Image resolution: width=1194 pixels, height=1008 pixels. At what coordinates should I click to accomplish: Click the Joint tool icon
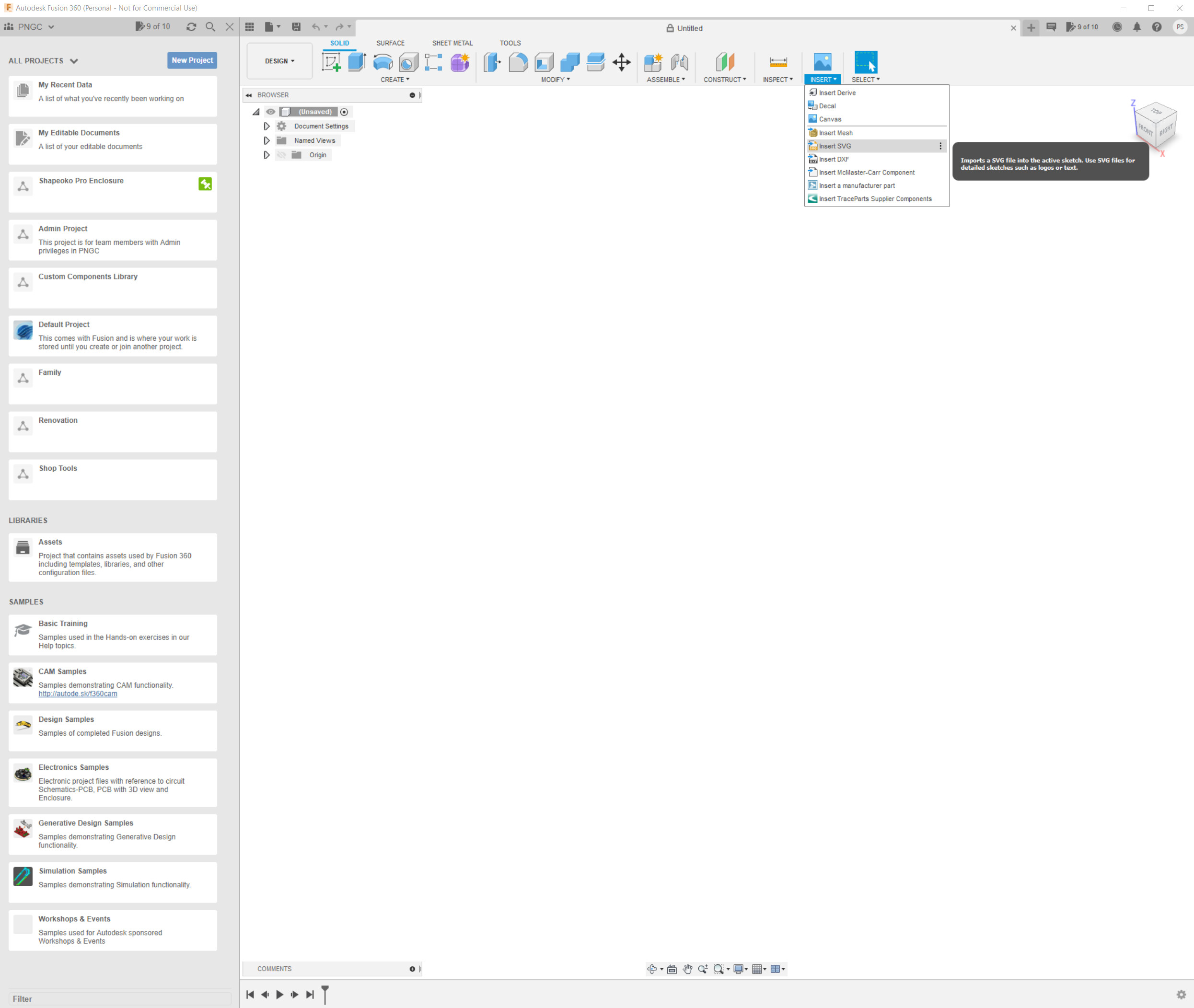[x=679, y=62]
